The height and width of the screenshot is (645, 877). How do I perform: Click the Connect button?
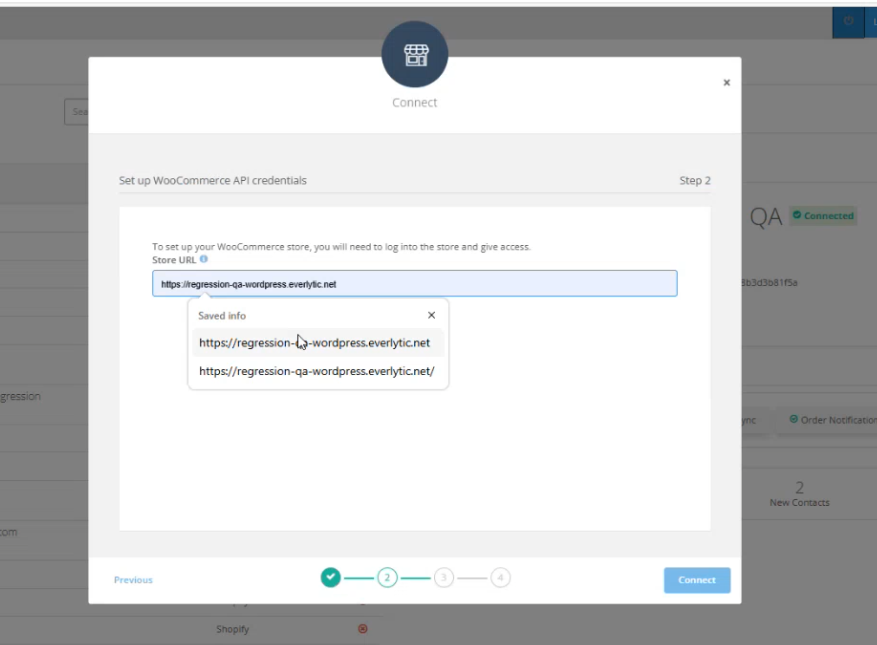(696, 580)
